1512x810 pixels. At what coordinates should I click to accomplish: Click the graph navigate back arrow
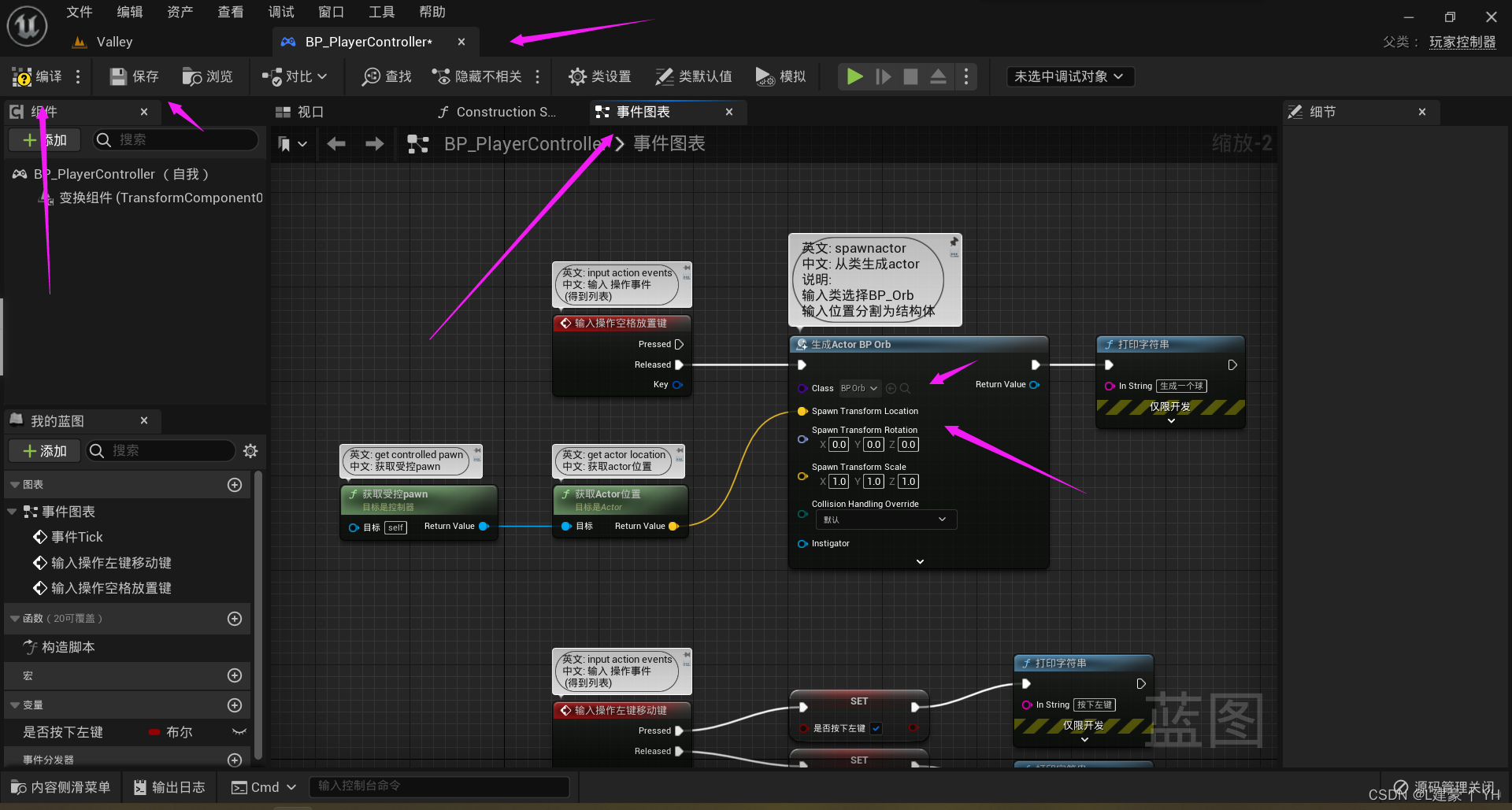[x=336, y=144]
